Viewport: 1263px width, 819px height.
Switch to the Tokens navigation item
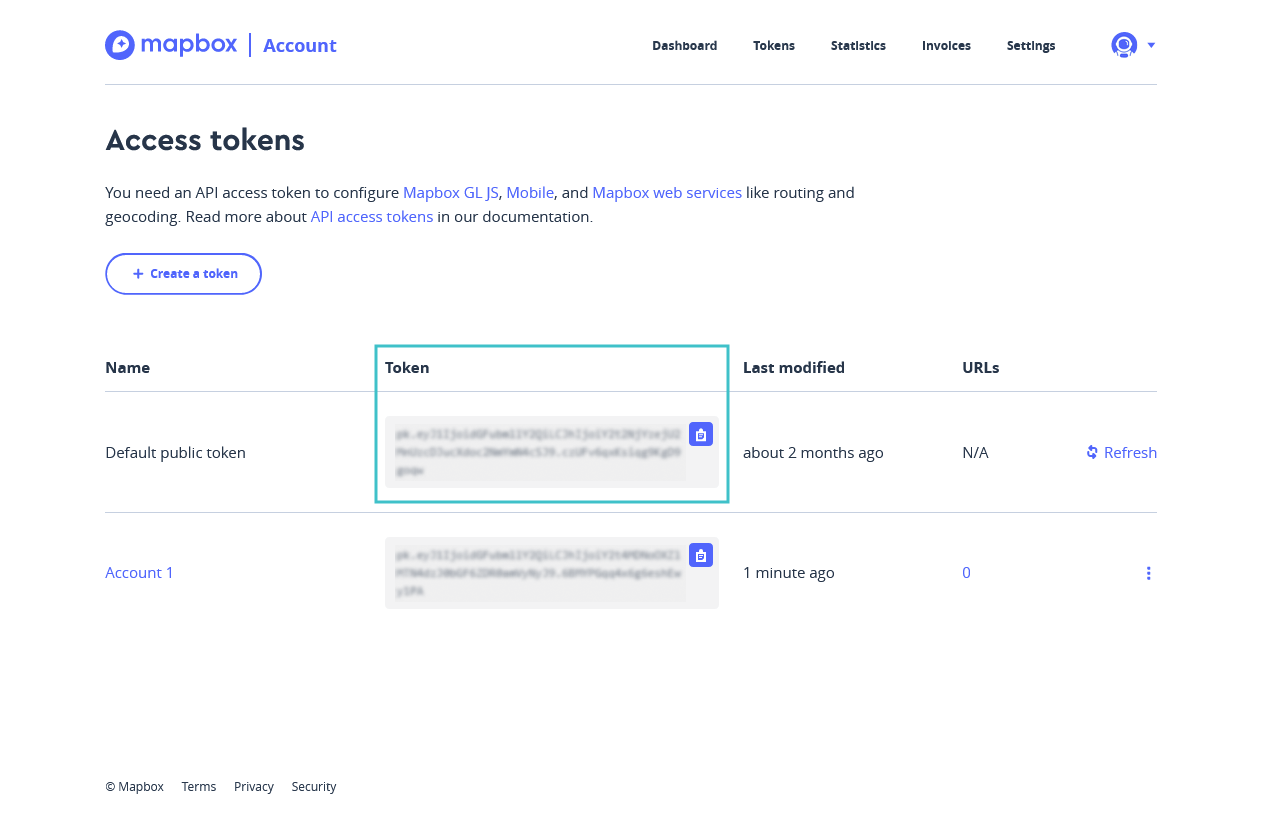pos(773,45)
